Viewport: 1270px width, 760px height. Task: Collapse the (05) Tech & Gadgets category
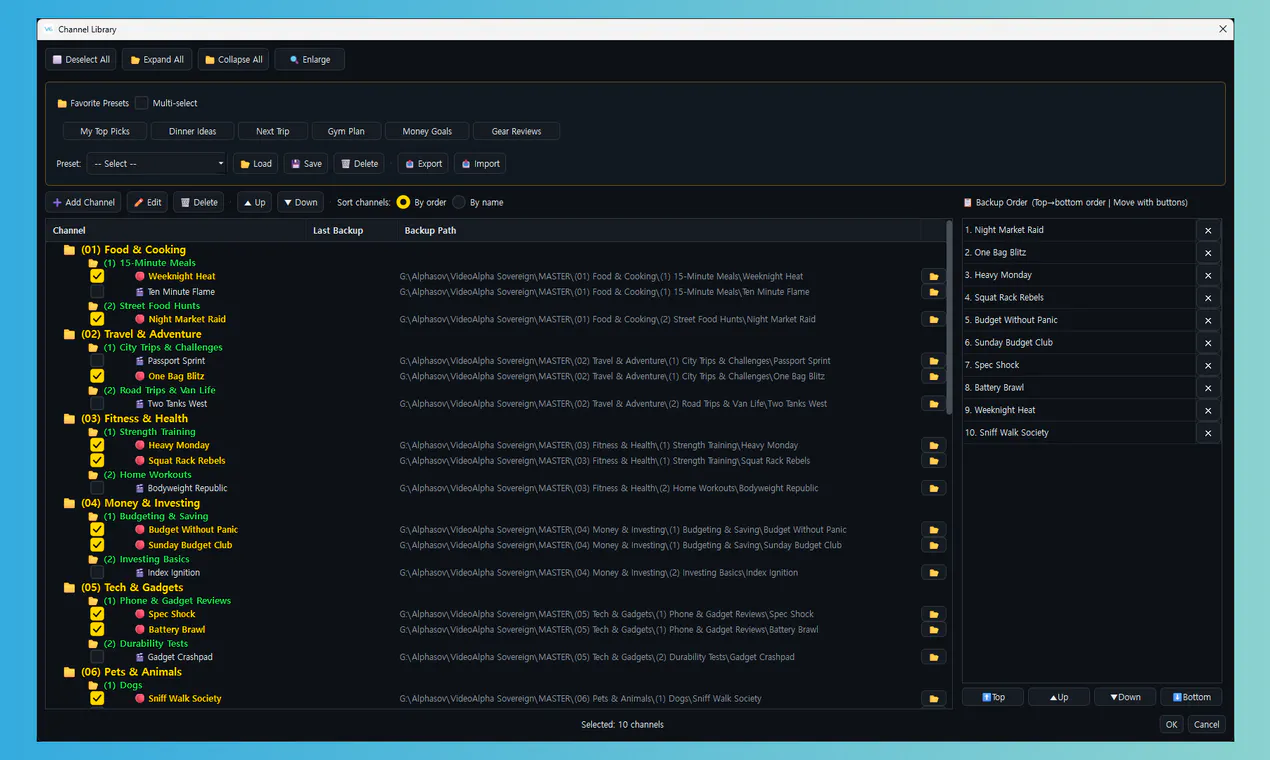pos(70,588)
